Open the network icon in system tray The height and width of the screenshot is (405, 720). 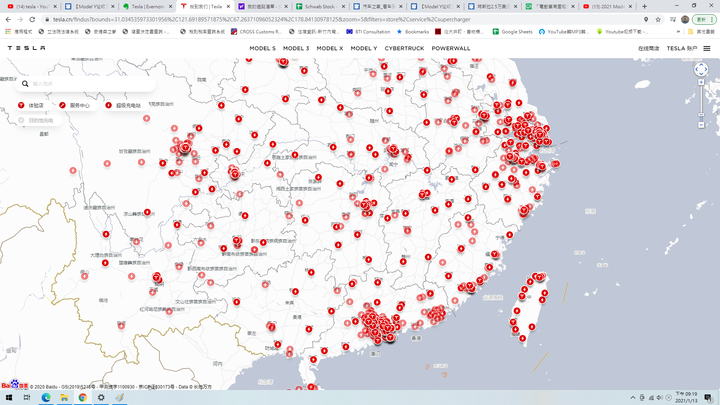[651, 398]
